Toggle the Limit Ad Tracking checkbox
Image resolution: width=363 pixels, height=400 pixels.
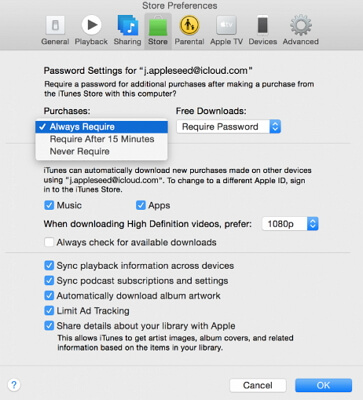49,311
